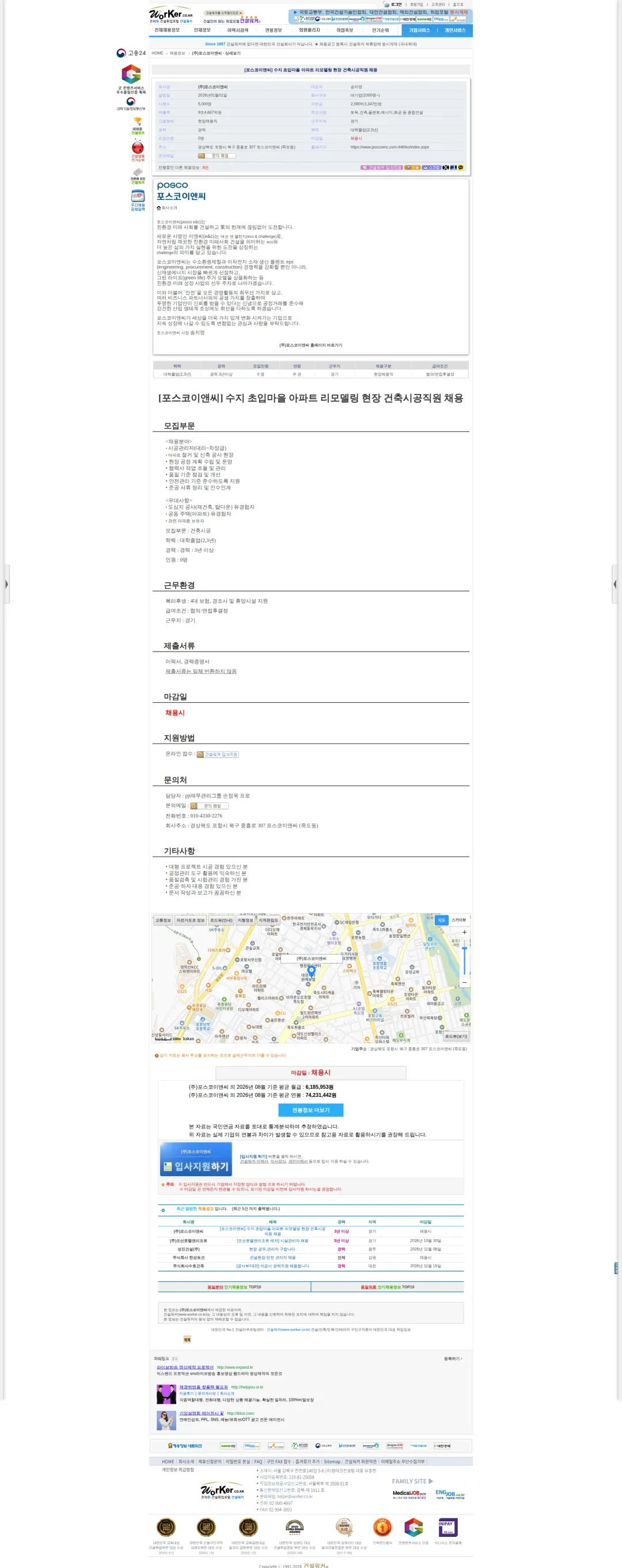Open 인재정보 menu
Screen dimensions: 622x1568
(x=202, y=30)
